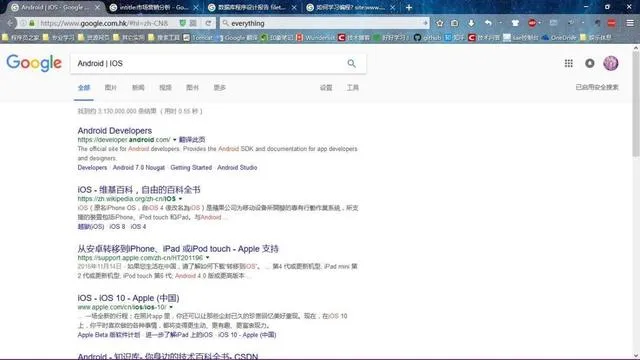Click the green padlock in address bar
Screen dimensions: 640x360
click(32, 23)
